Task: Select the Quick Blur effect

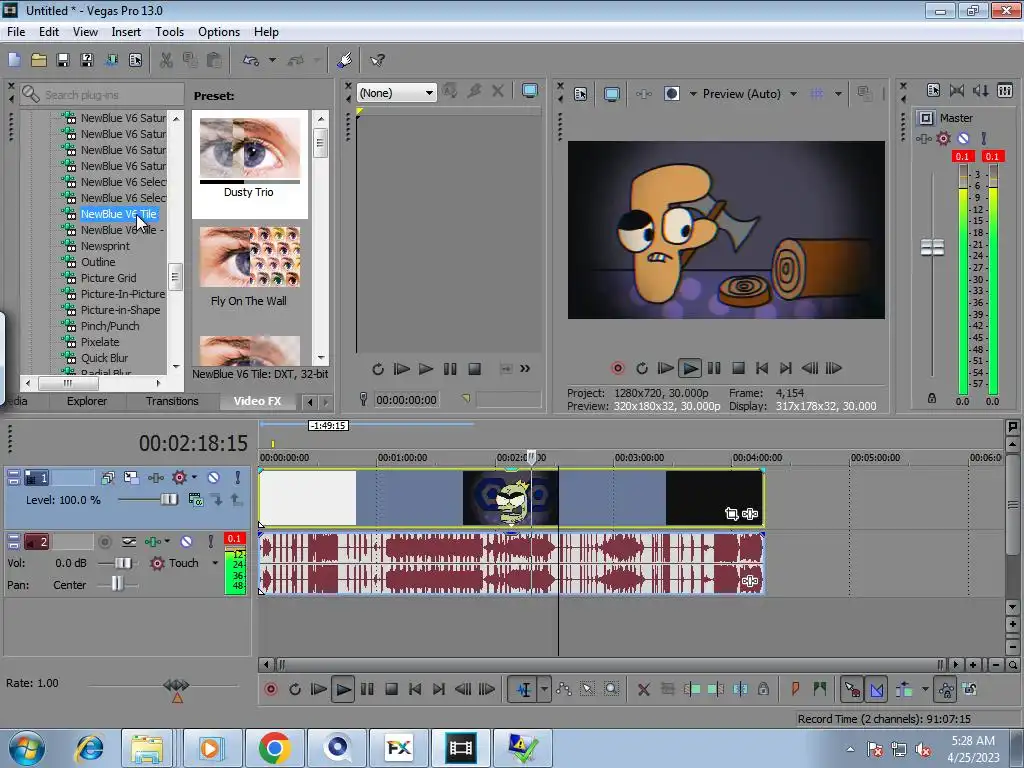Action: [104, 358]
